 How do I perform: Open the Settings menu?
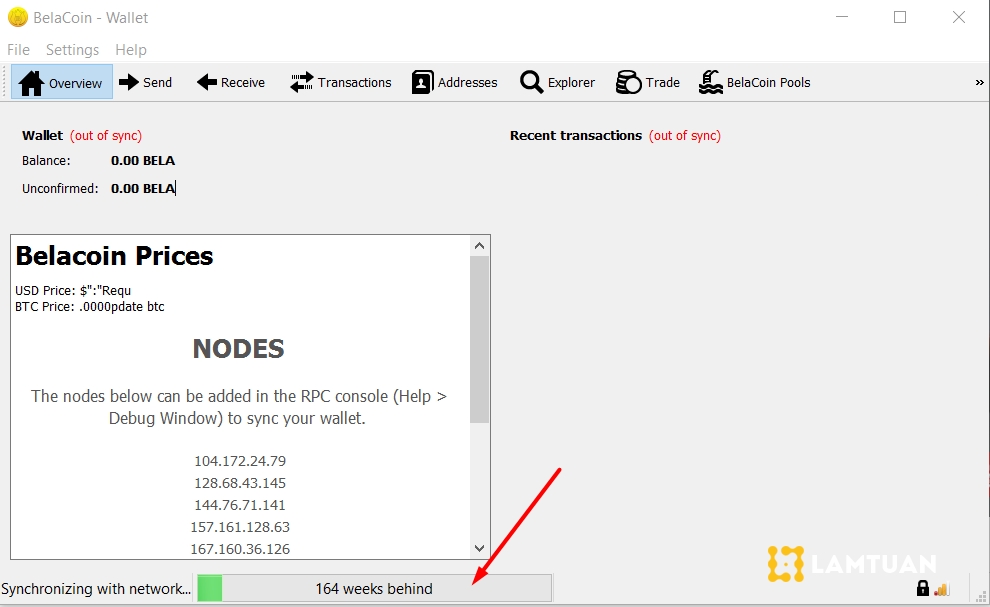click(73, 49)
